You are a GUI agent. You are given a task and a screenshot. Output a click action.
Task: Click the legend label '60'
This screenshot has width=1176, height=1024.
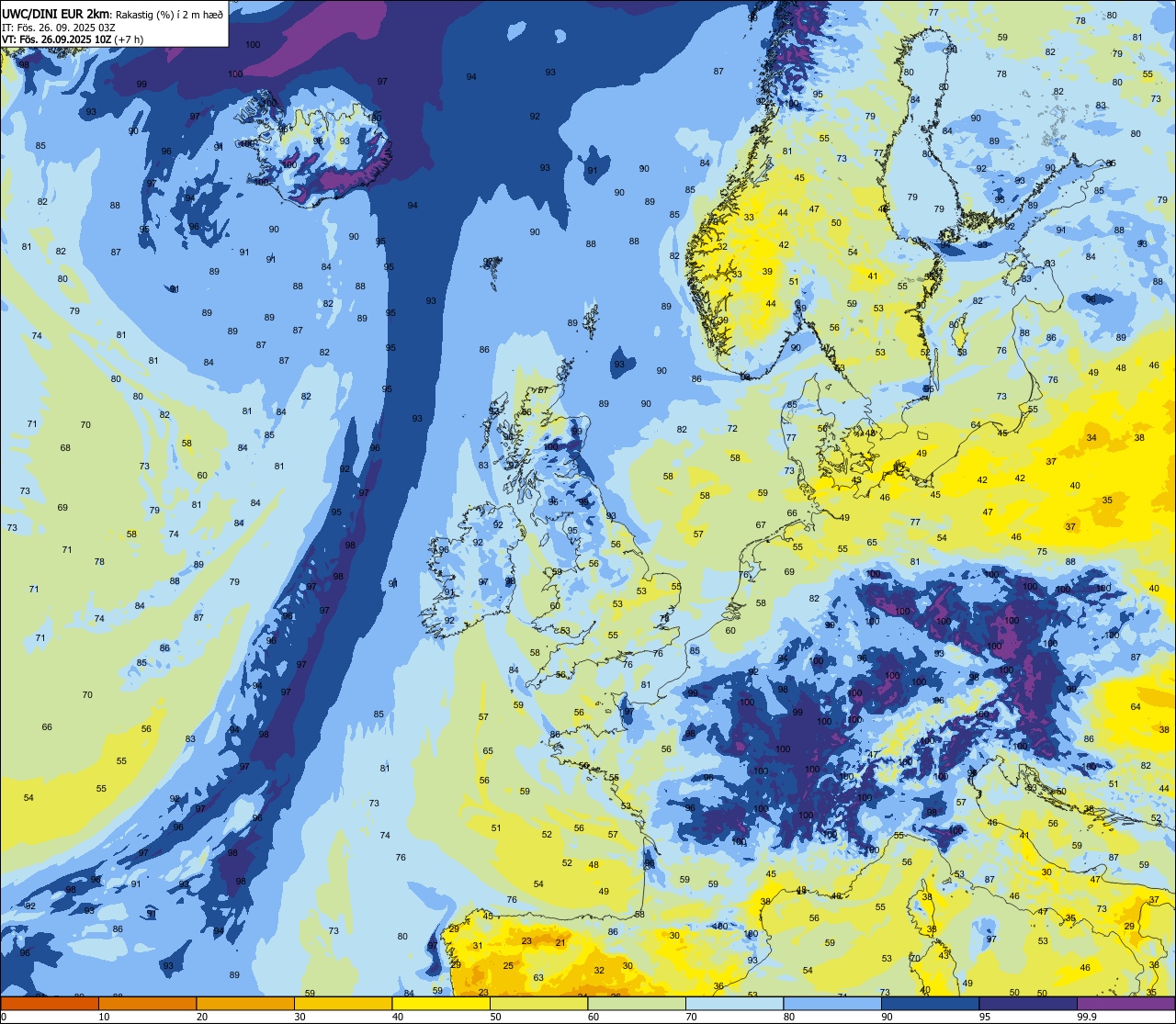pos(594,1017)
